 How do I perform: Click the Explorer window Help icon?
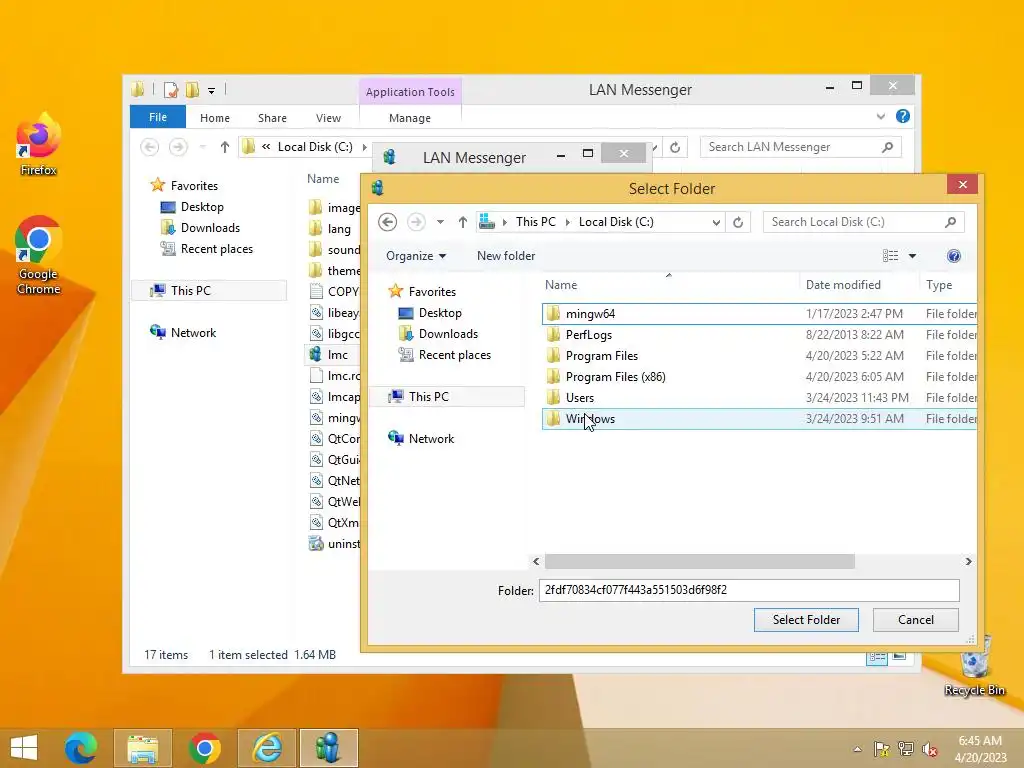903,116
